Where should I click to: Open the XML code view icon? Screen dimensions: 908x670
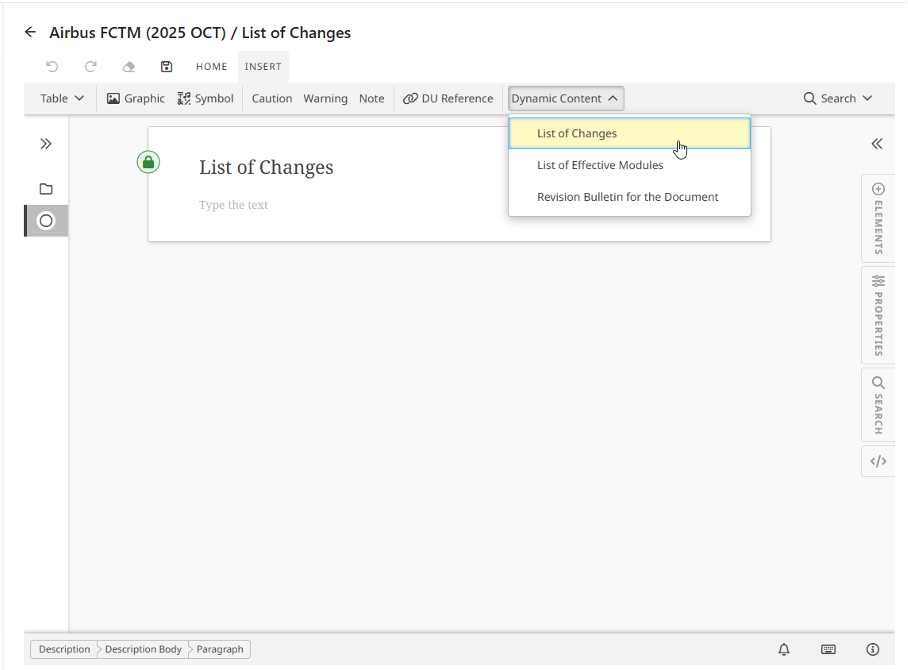(878, 461)
